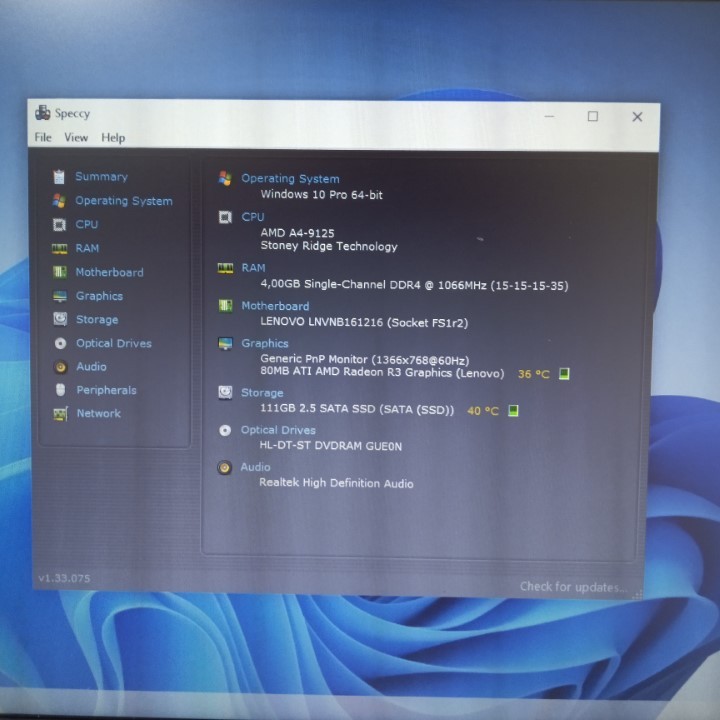Viewport: 720px width, 720px height.
Task: Click the green graphics temperature indicator
Action: (564, 374)
